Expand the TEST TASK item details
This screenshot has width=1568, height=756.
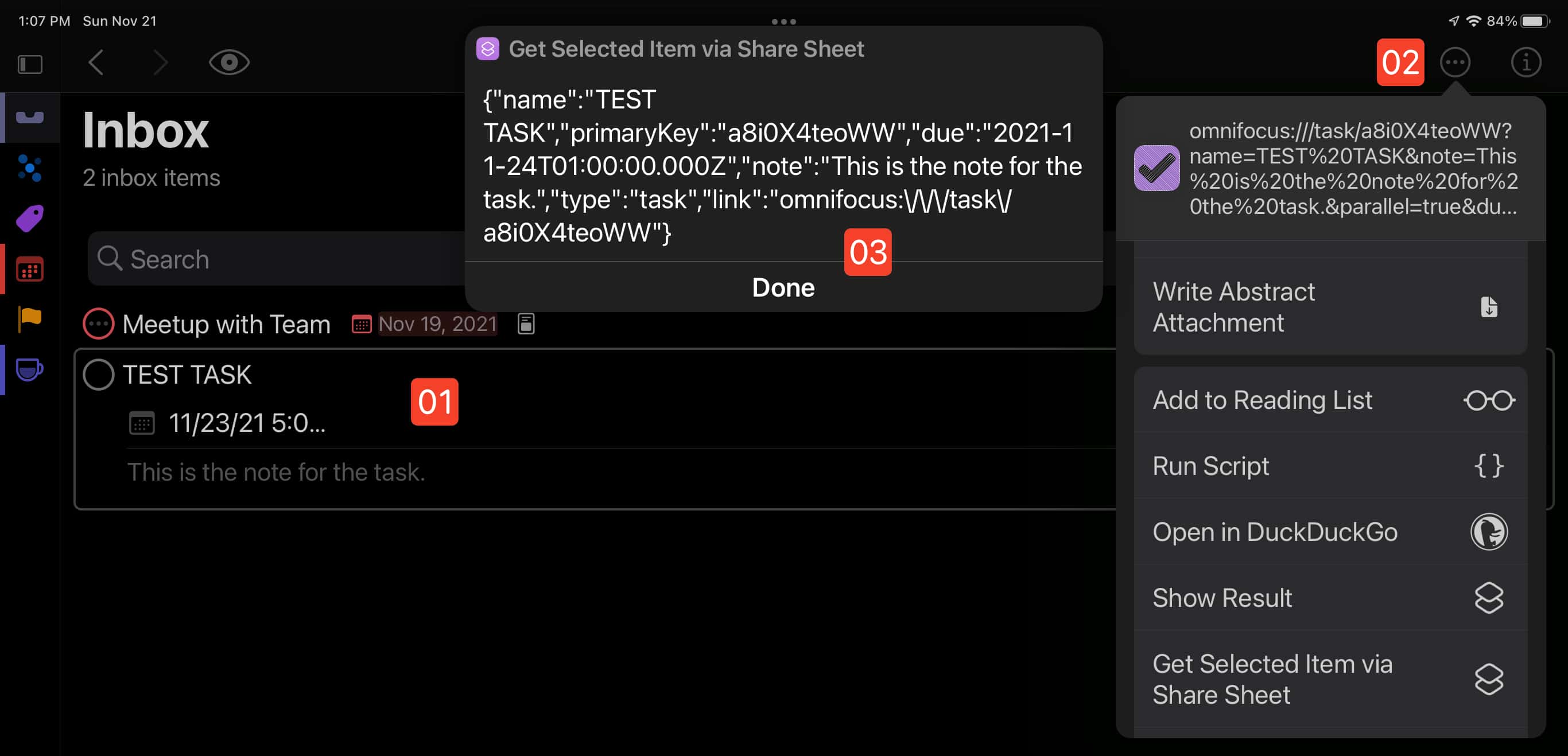[x=187, y=375]
